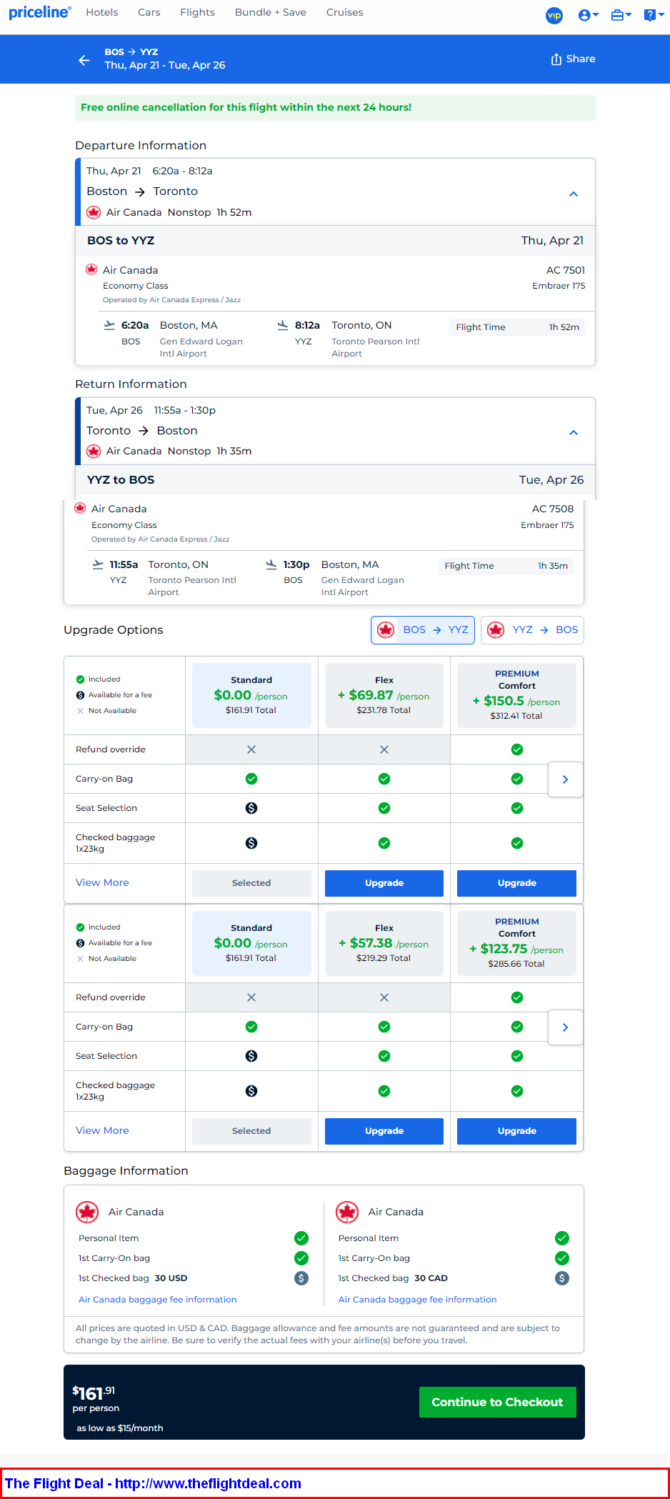Click the Priceline logo
This screenshot has height=1499, width=670.
[x=40, y=13]
